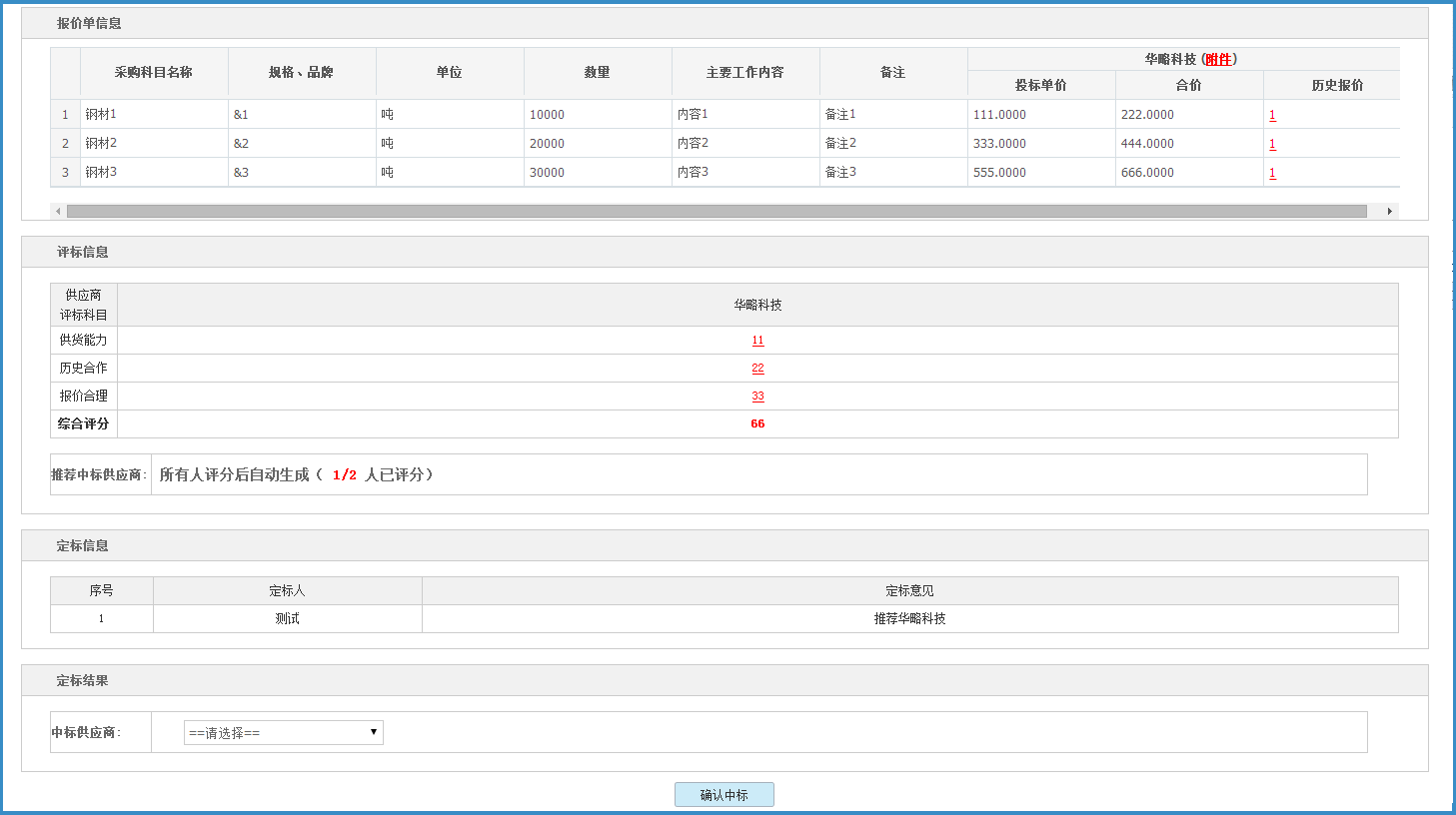Click the 测试 定标人 cell
This screenshot has height=815, width=1456.
click(287, 618)
